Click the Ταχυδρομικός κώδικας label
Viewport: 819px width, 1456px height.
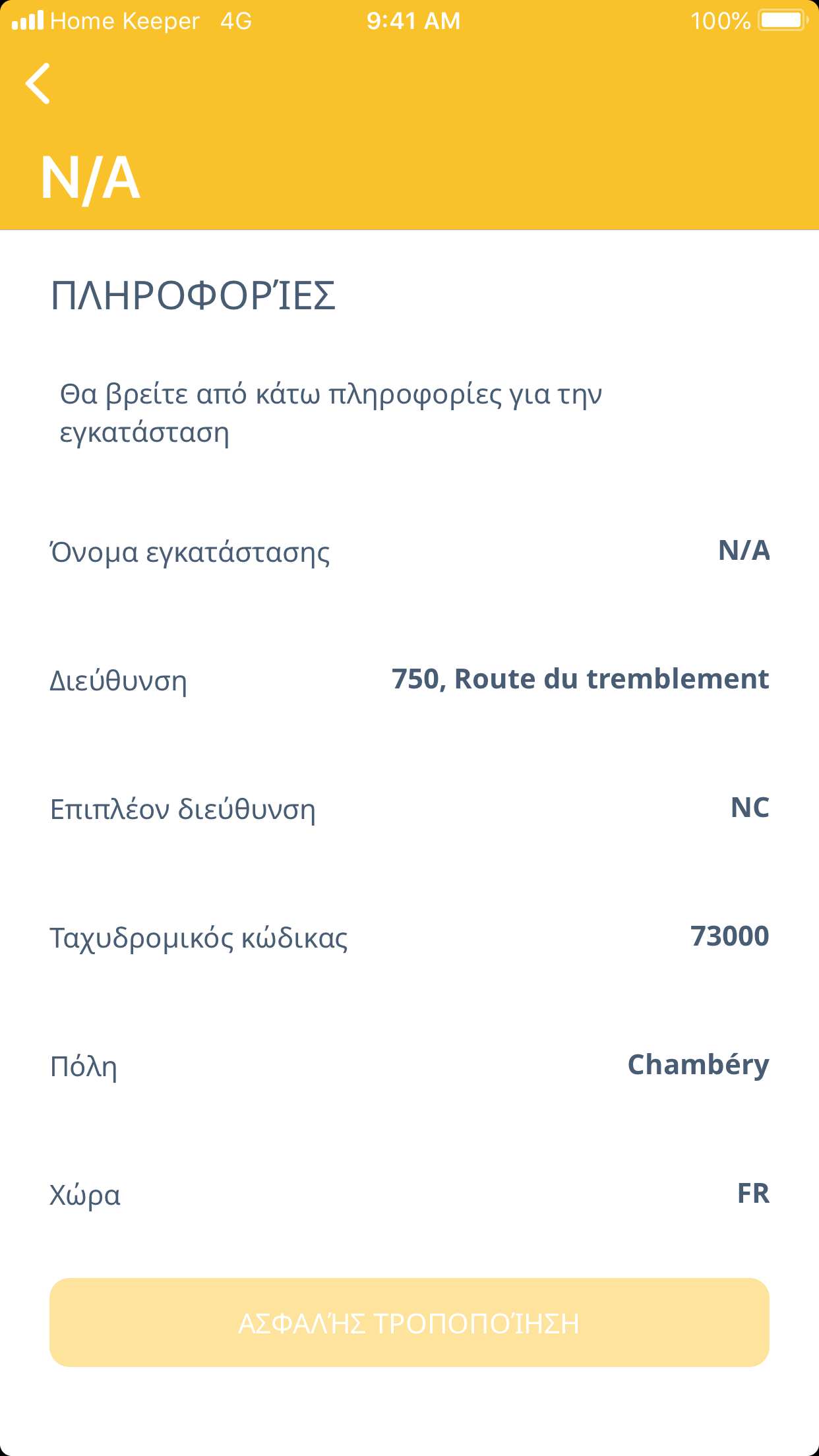pos(198,938)
